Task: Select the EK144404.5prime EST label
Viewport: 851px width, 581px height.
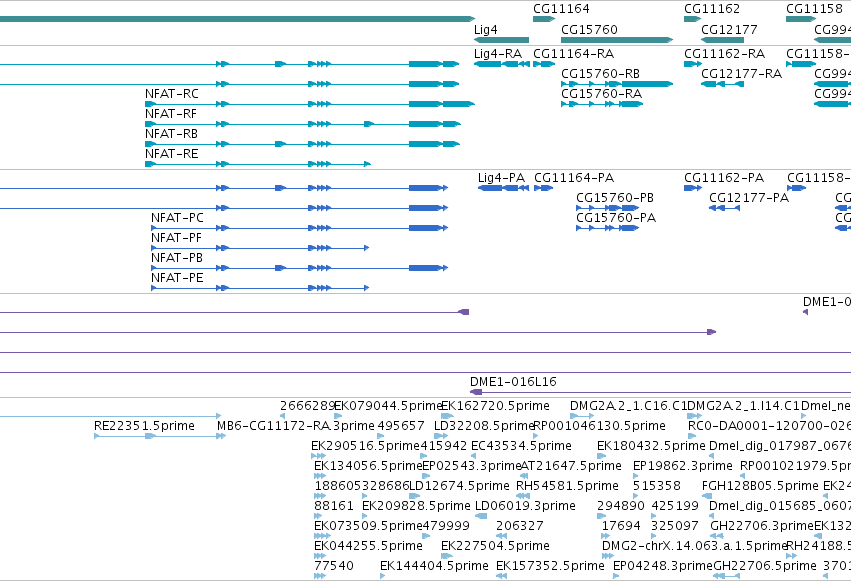Action: 434,566
